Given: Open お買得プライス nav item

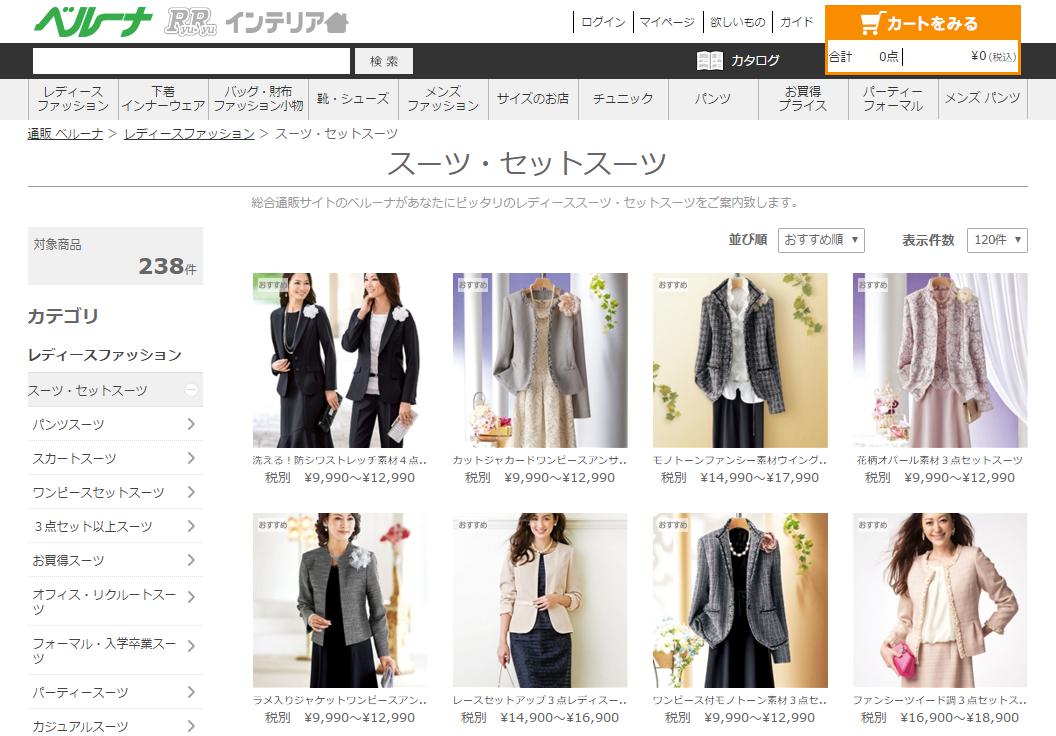Looking at the screenshot, I should (x=803, y=99).
